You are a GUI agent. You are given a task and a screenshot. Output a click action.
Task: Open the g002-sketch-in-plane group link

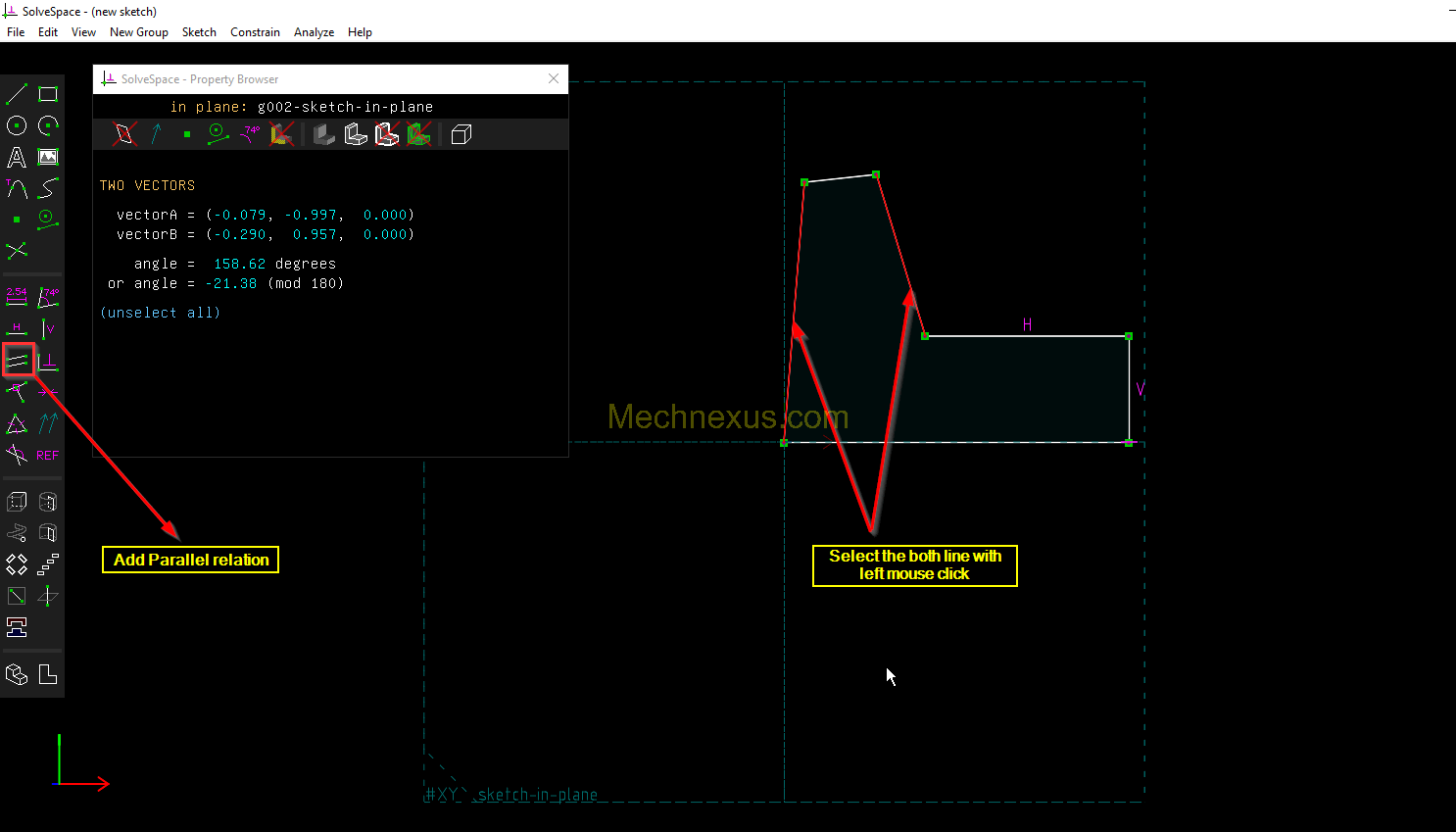click(x=345, y=107)
